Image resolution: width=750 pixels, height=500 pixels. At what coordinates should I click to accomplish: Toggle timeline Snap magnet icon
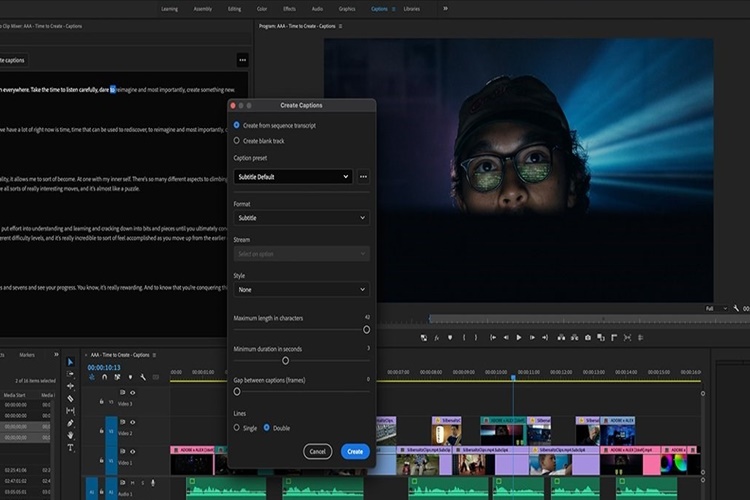(x=104, y=377)
